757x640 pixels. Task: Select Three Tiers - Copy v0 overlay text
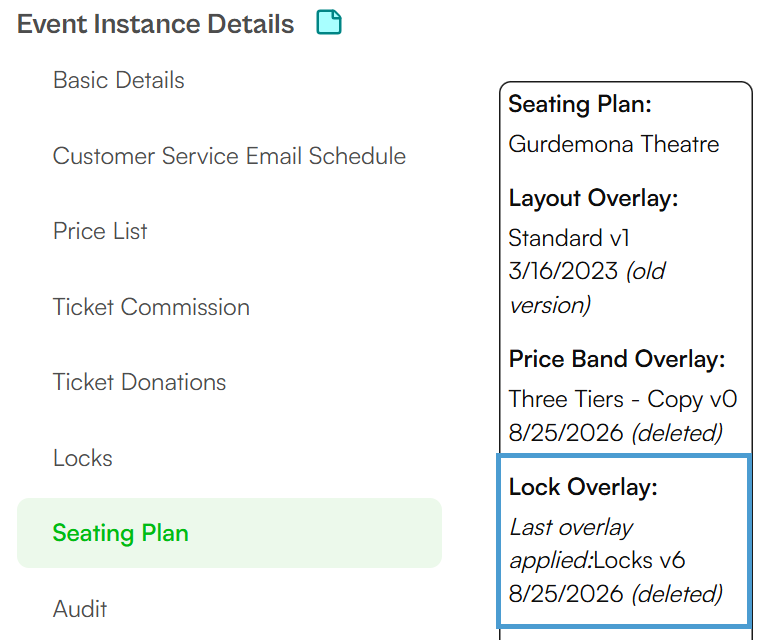[x=623, y=400]
